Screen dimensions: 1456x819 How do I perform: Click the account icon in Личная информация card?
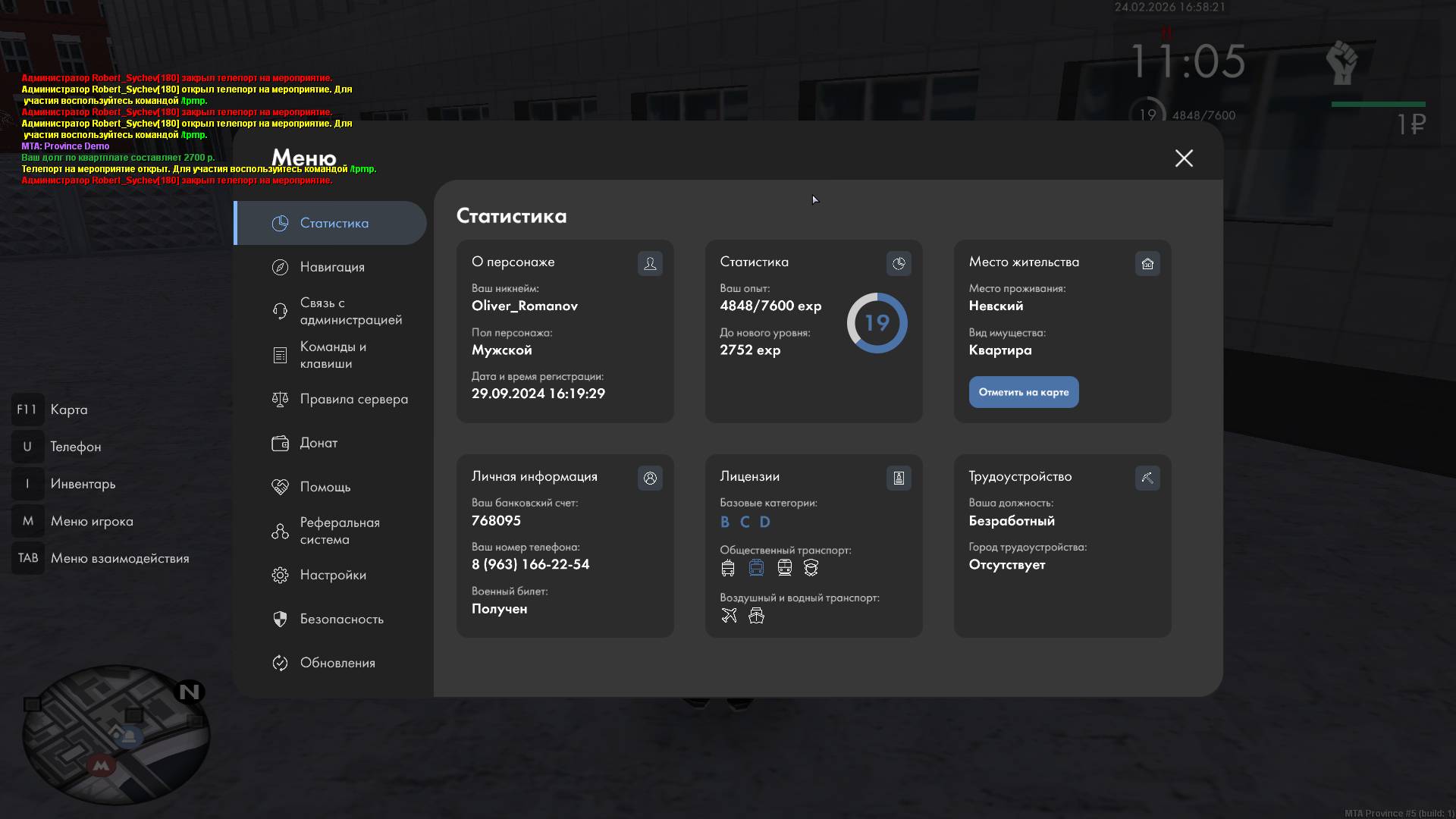tap(650, 478)
